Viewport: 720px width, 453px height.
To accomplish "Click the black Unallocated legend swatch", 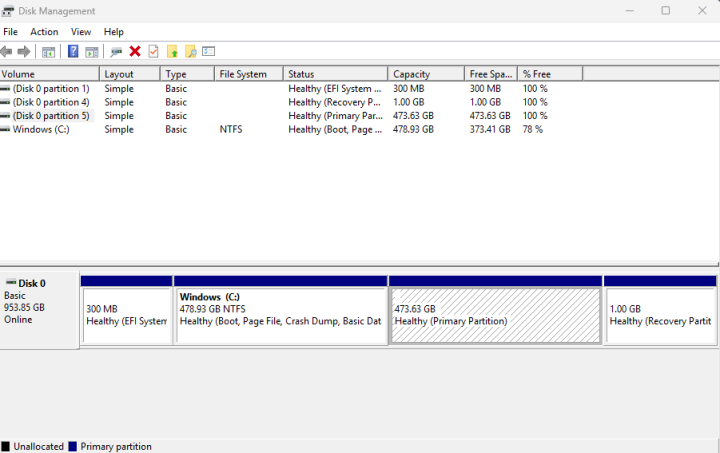I will [6, 447].
